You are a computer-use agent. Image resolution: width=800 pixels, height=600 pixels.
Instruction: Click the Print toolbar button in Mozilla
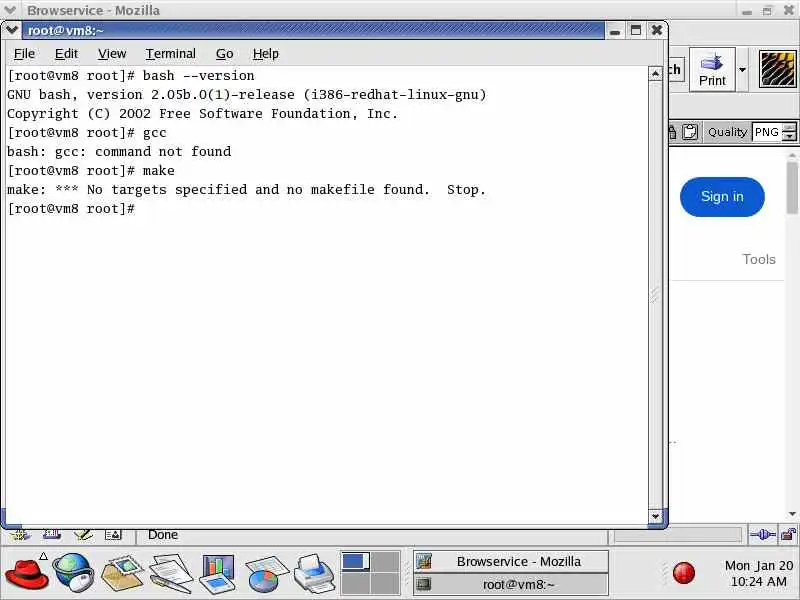(712, 70)
